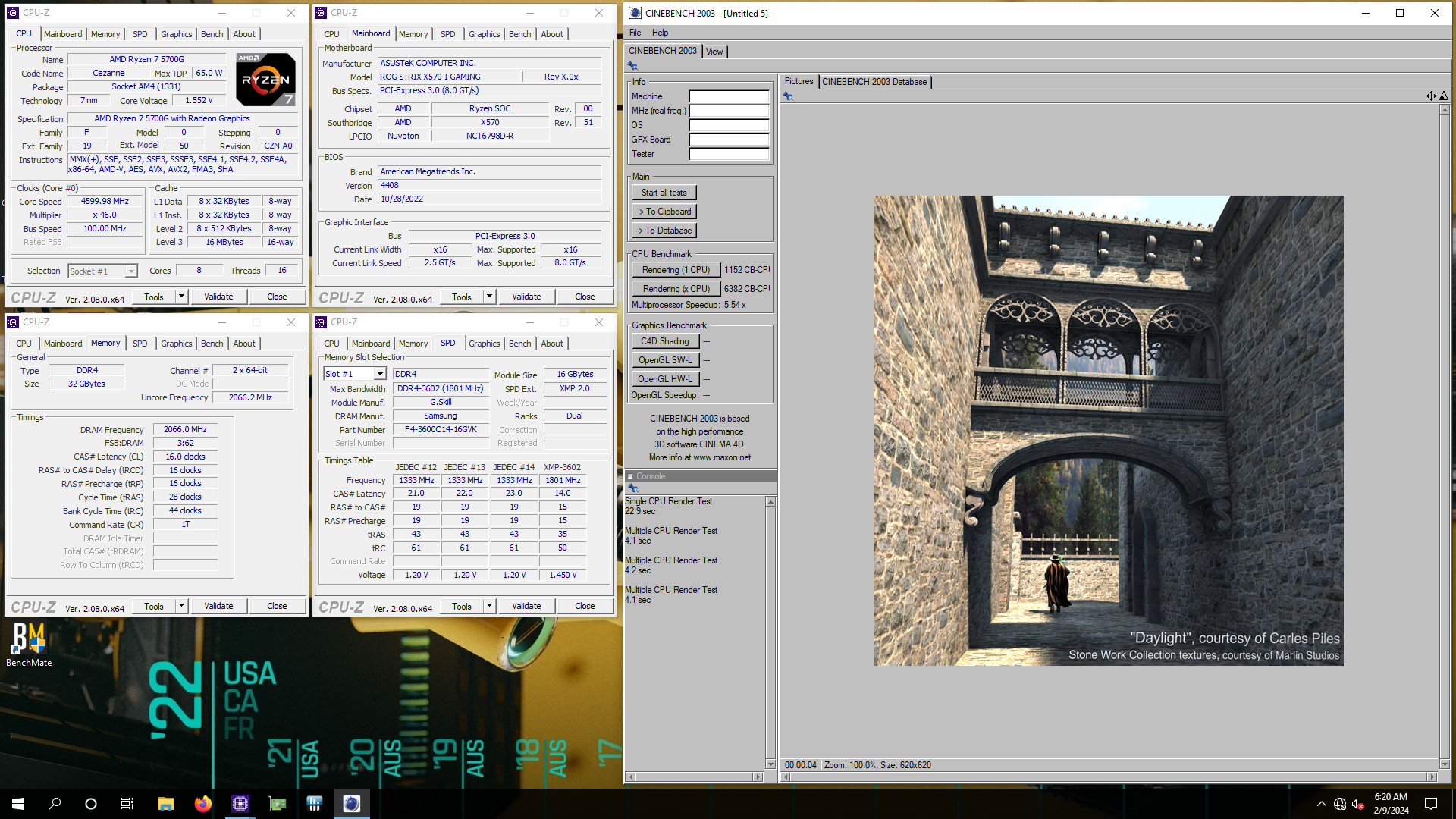Viewport: 1456px width, 819px height.
Task: Click the Machine input field
Action: coord(730,96)
